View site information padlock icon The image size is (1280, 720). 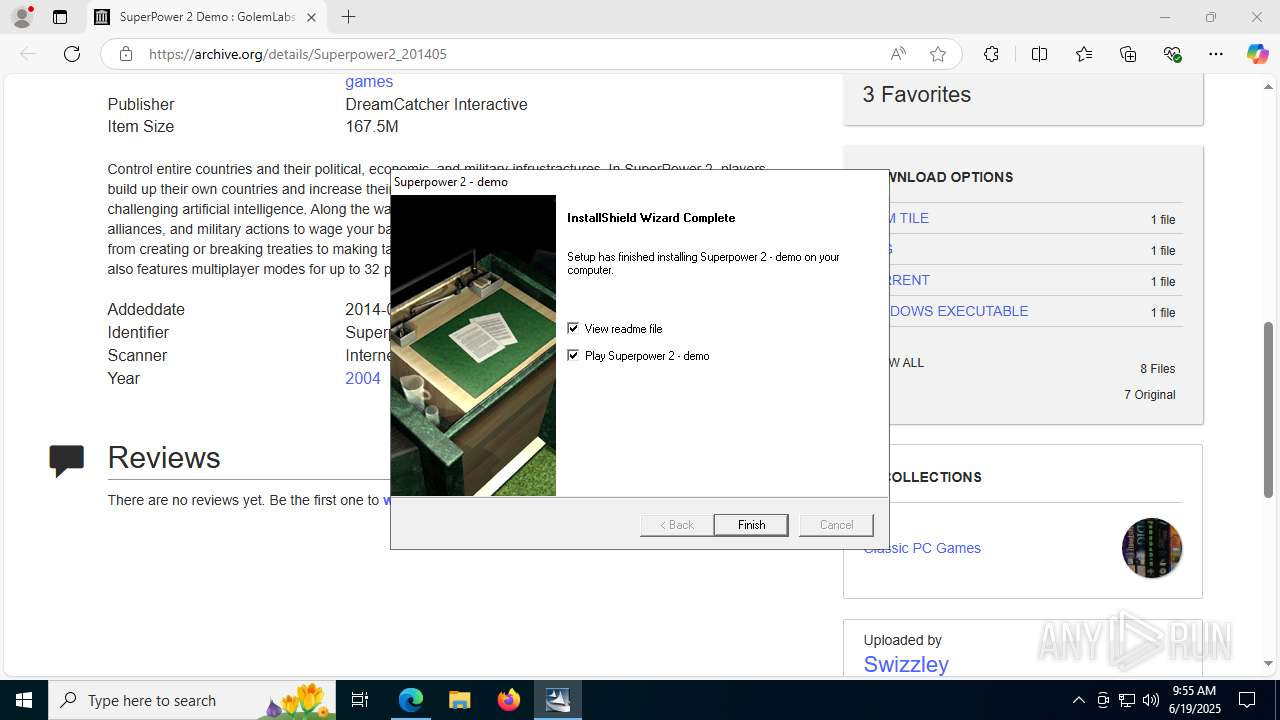[126, 54]
